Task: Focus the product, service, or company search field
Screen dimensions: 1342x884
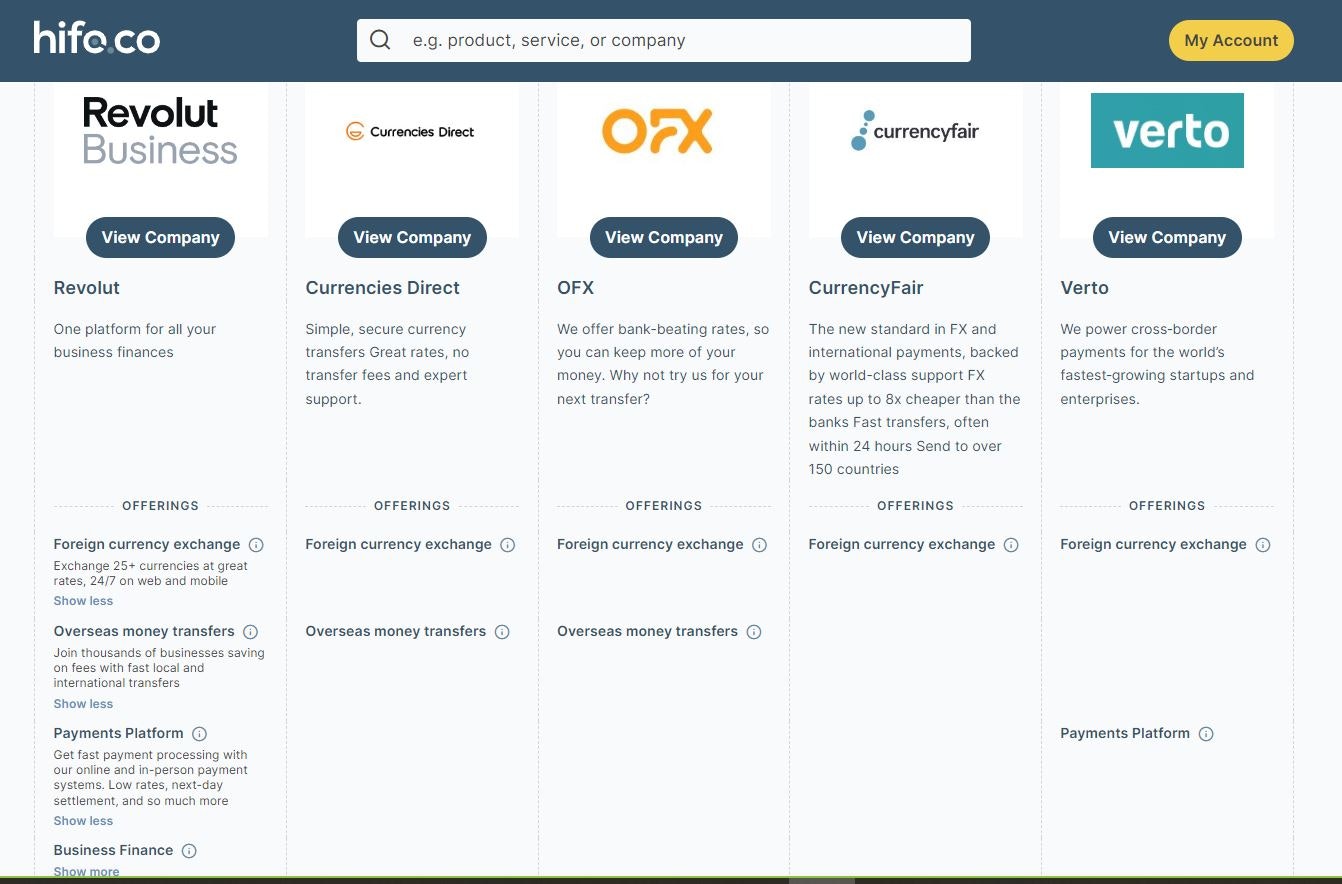Action: coord(664,40)
